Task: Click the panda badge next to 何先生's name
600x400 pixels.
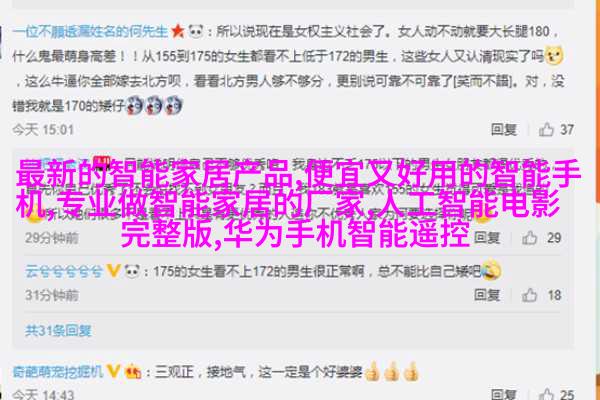Action: point(196,31)
